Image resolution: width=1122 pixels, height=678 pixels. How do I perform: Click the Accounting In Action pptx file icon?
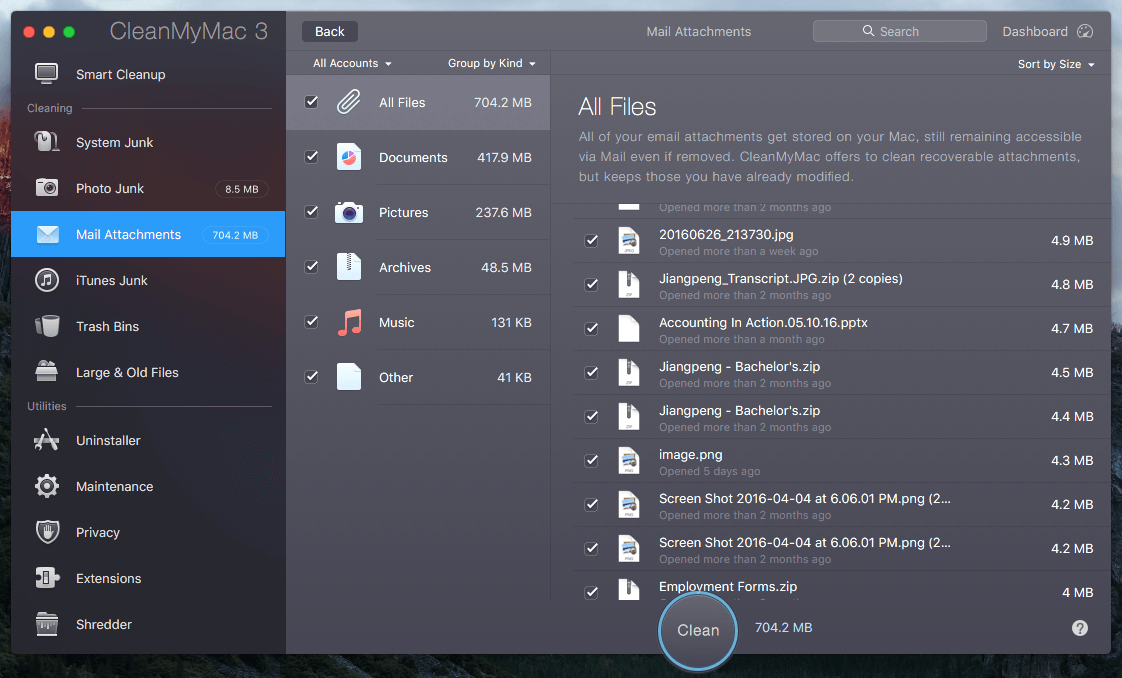[628, 329]
